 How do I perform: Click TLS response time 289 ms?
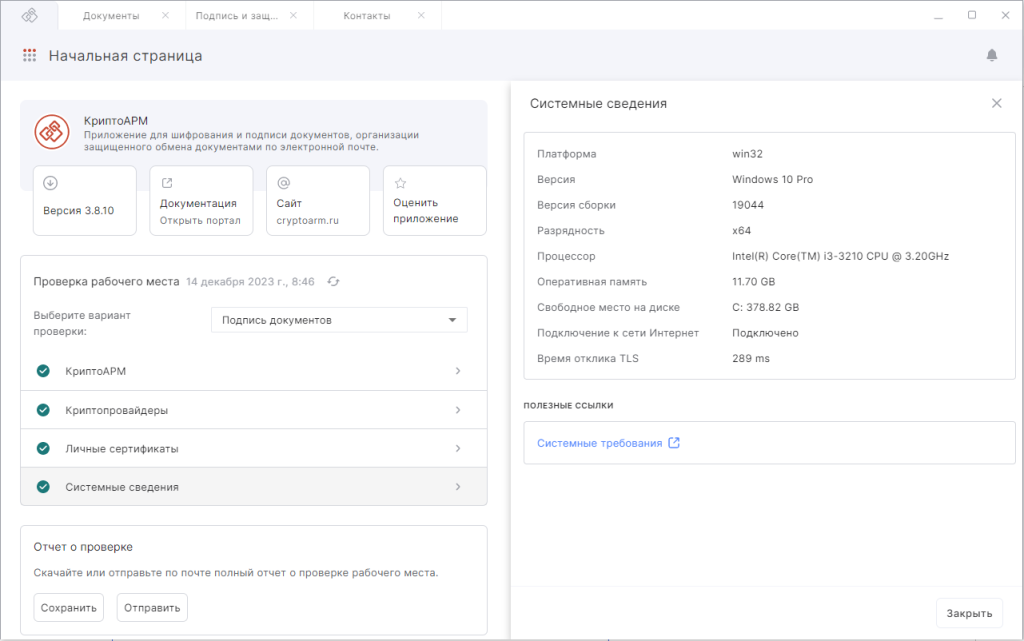pos(751,358)
